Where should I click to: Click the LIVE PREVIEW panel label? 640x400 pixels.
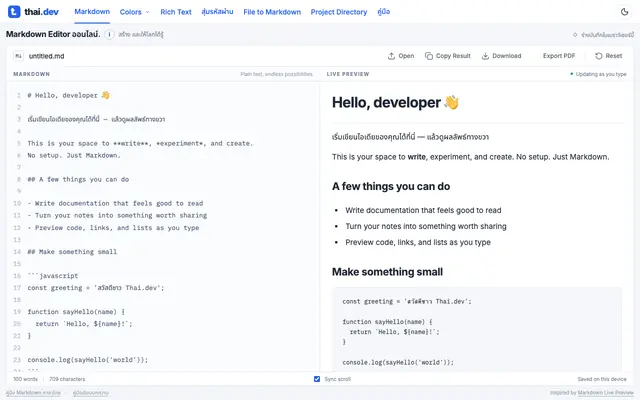348,74
